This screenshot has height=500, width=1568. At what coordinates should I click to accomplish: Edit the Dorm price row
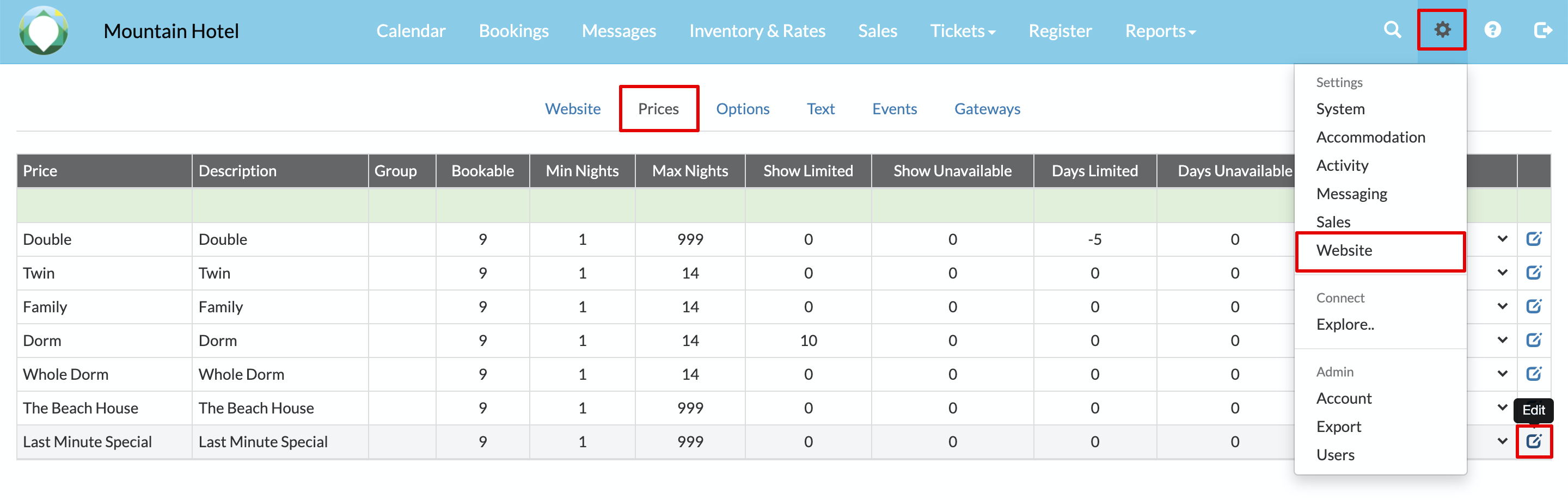pyautogui.click(x=1533, y=340)
